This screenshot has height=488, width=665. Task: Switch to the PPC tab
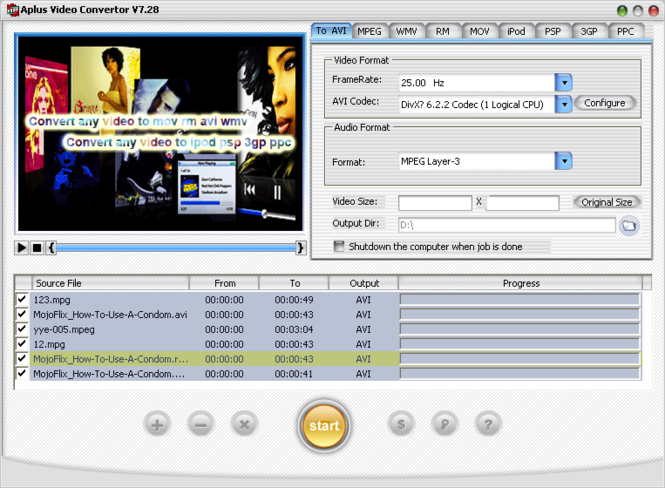[x=626, y=31]
